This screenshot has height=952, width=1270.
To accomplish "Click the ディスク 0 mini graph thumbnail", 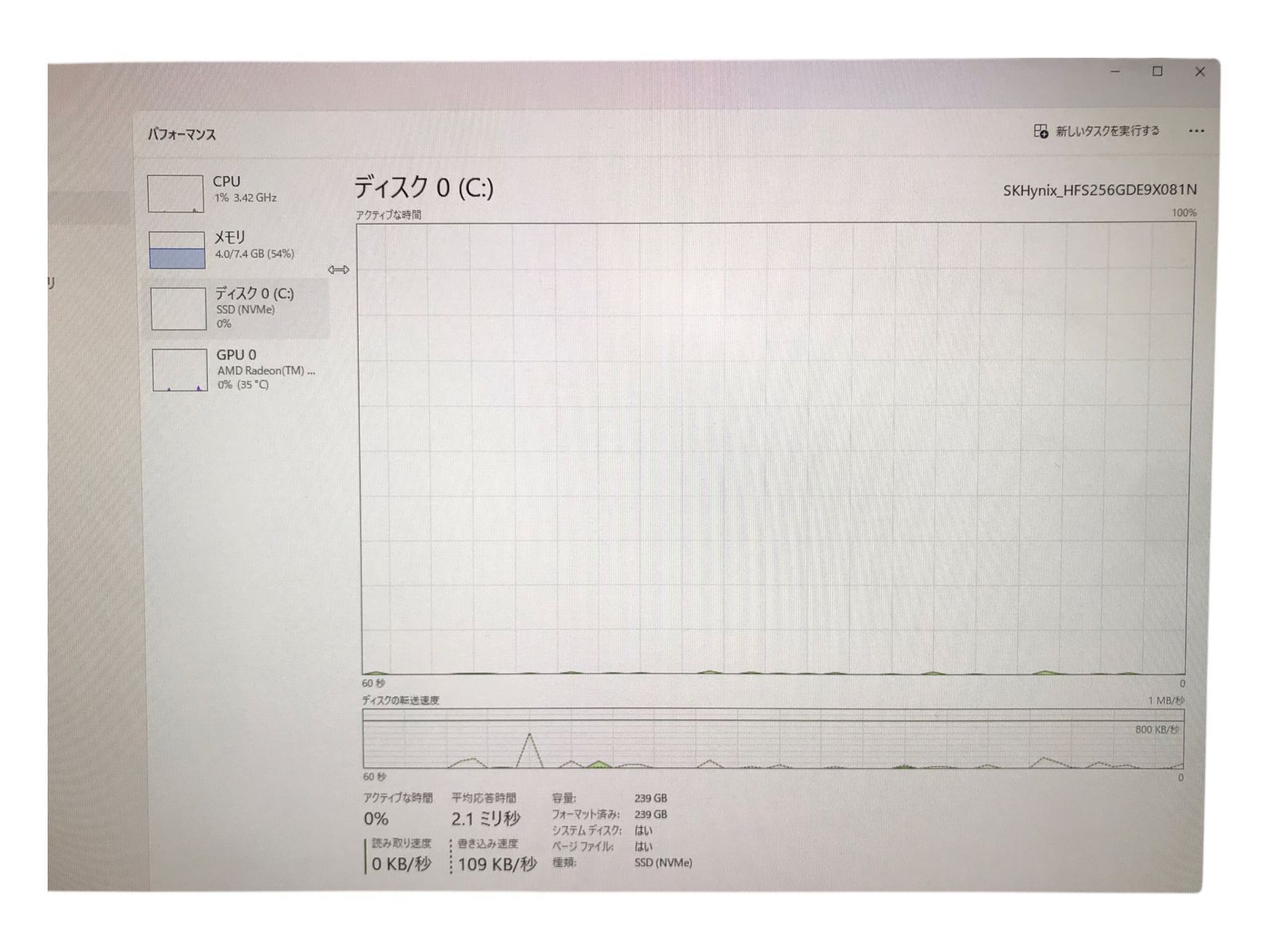I will pyautogui.click(x=179, y=309).
